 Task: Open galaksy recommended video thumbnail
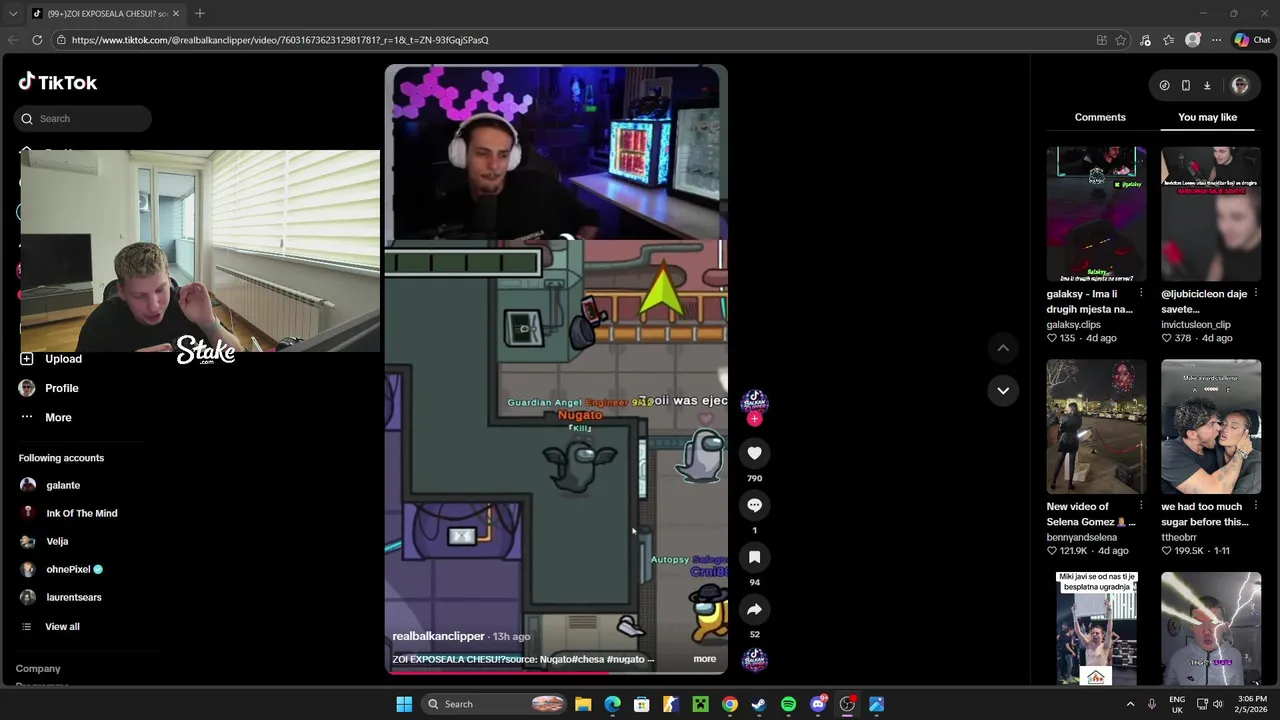1096,214
